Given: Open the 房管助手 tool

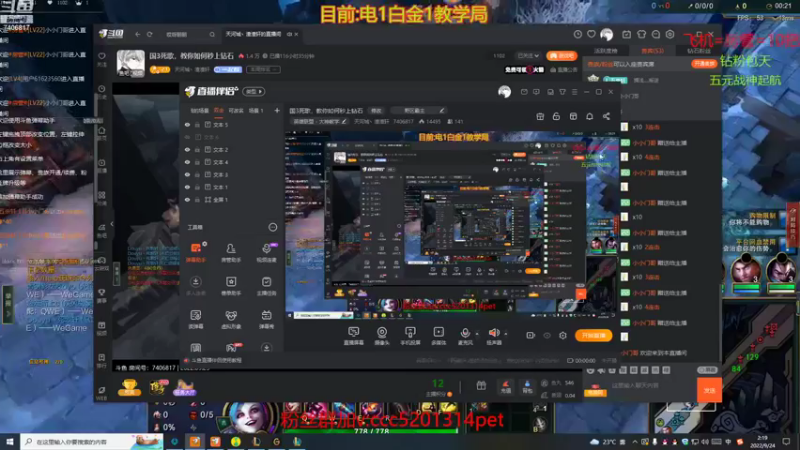Looking at the screenshot, I should pyautogui.click(x=231, y=252).
